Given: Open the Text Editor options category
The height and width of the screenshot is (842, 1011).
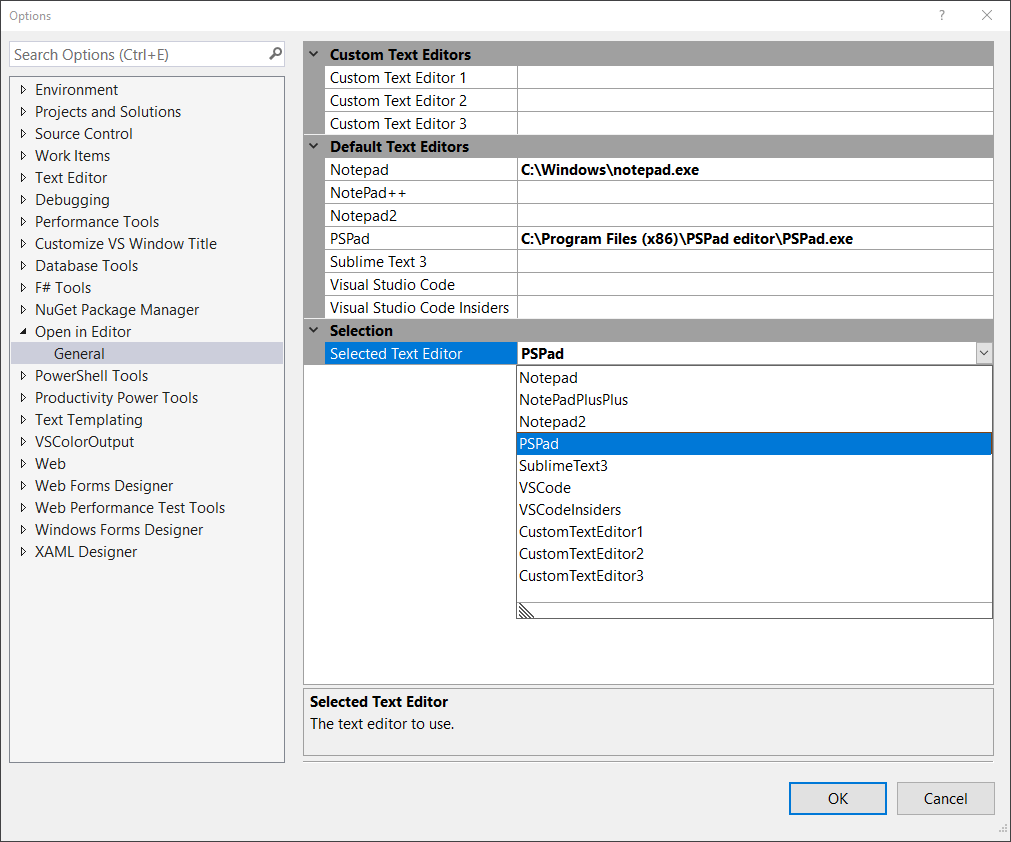Looking at the screenshot, I should pos(71,178).
